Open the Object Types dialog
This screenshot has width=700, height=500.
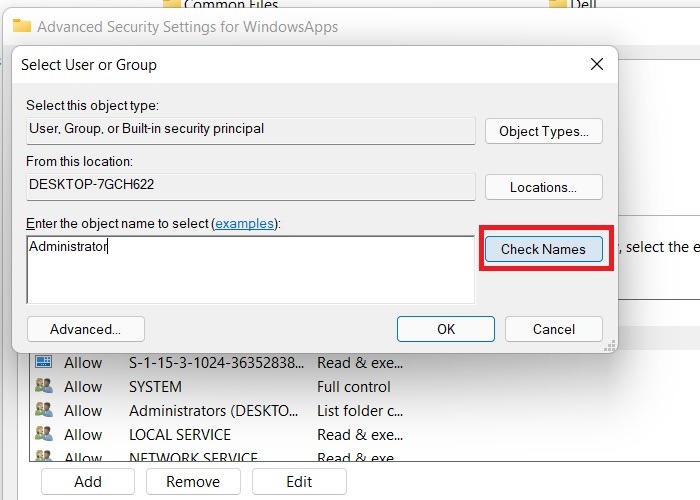click(x=543, y=131)
